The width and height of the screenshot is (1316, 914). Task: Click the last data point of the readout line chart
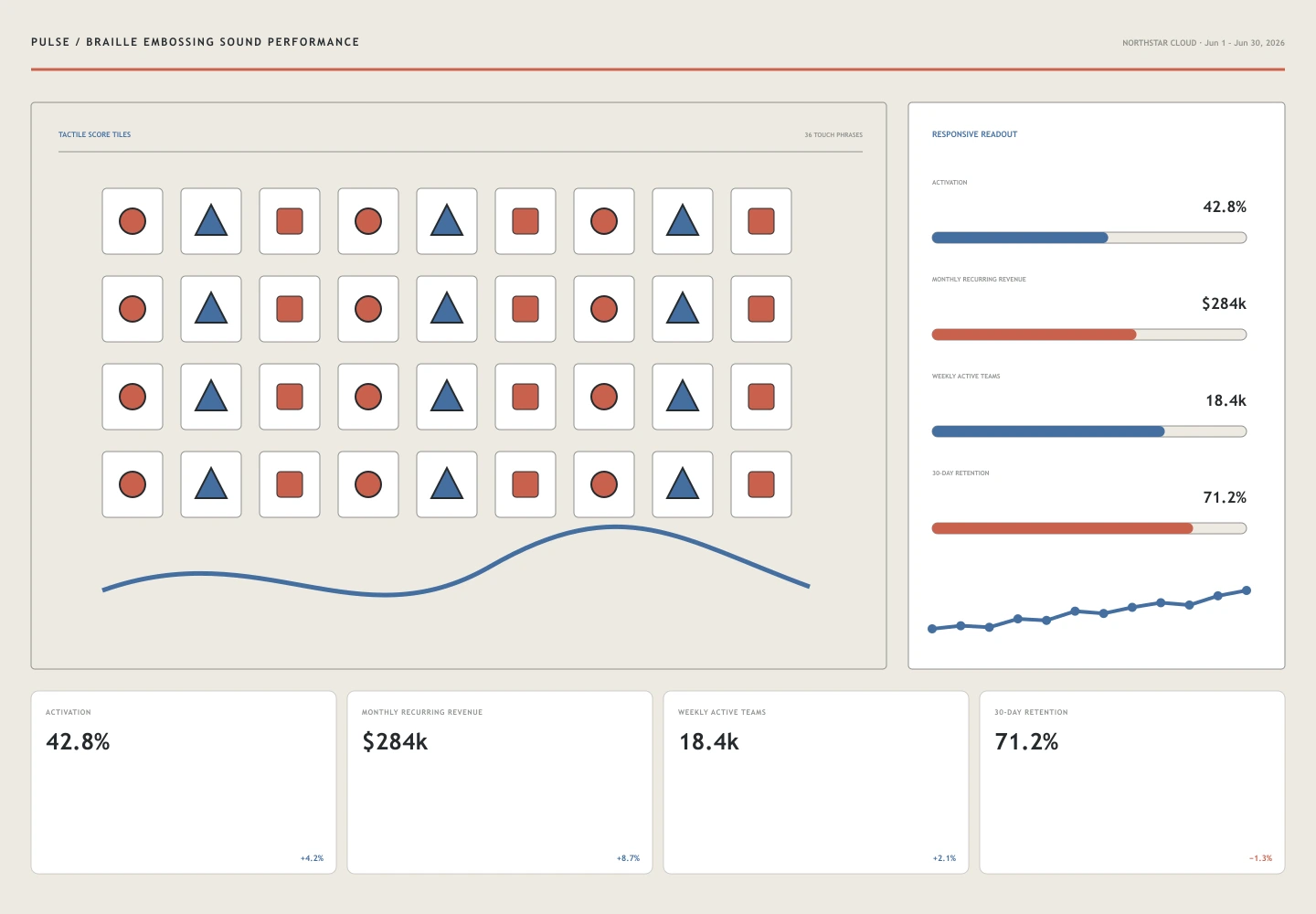coord(1247,590)
